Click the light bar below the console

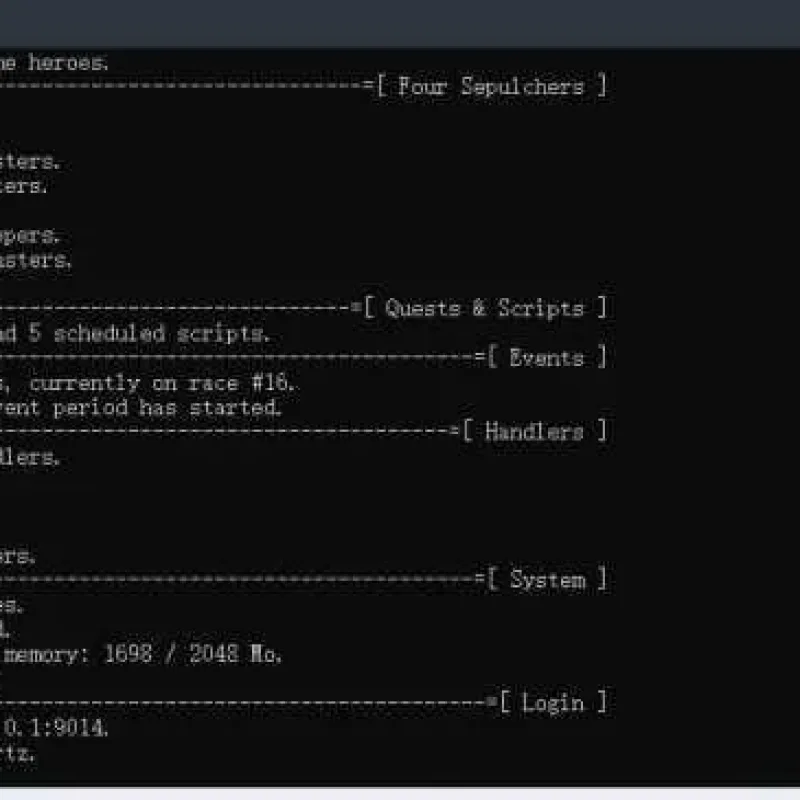click(400, 794)
